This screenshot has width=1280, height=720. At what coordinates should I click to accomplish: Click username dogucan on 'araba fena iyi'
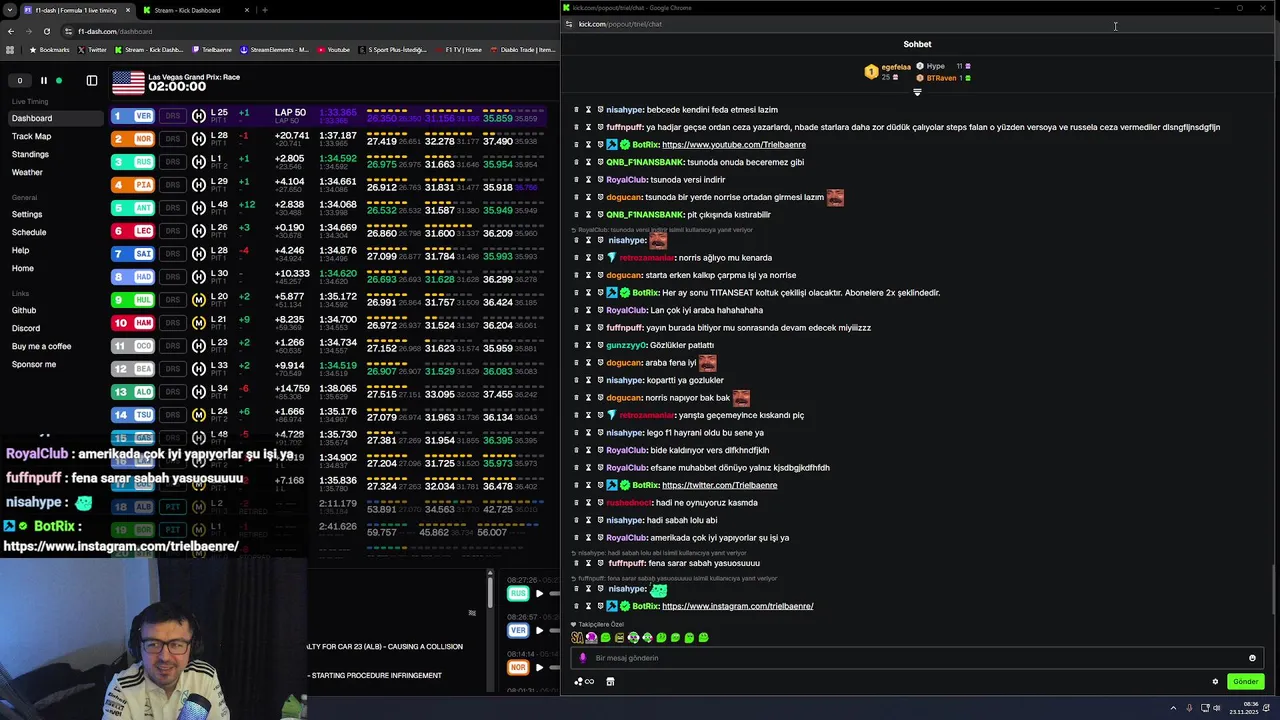pos(623,362)
